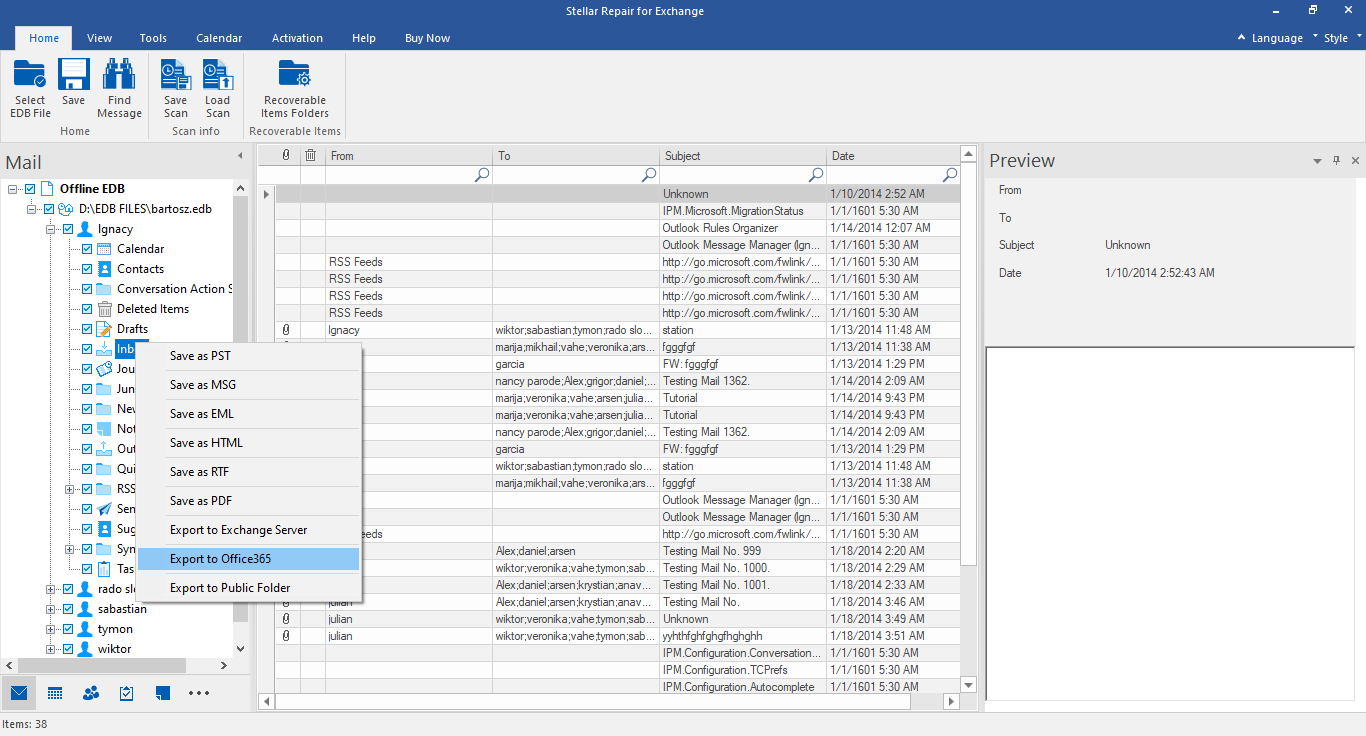Collapse the bartosz.edb tree node
The width and height of the screenshot is (1366, 736).
tap(32, 209)
